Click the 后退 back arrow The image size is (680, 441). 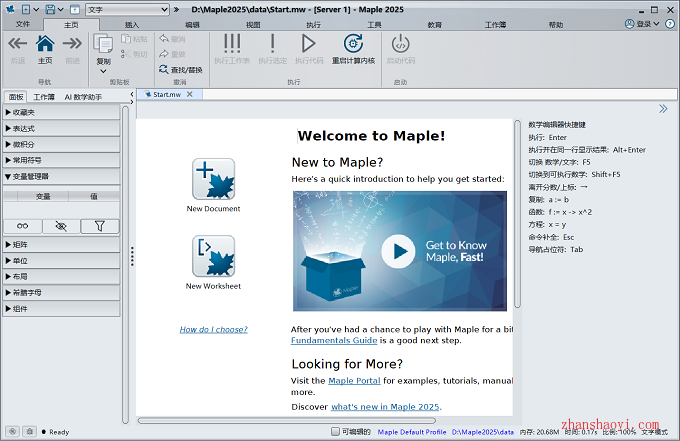click(18, 44)
